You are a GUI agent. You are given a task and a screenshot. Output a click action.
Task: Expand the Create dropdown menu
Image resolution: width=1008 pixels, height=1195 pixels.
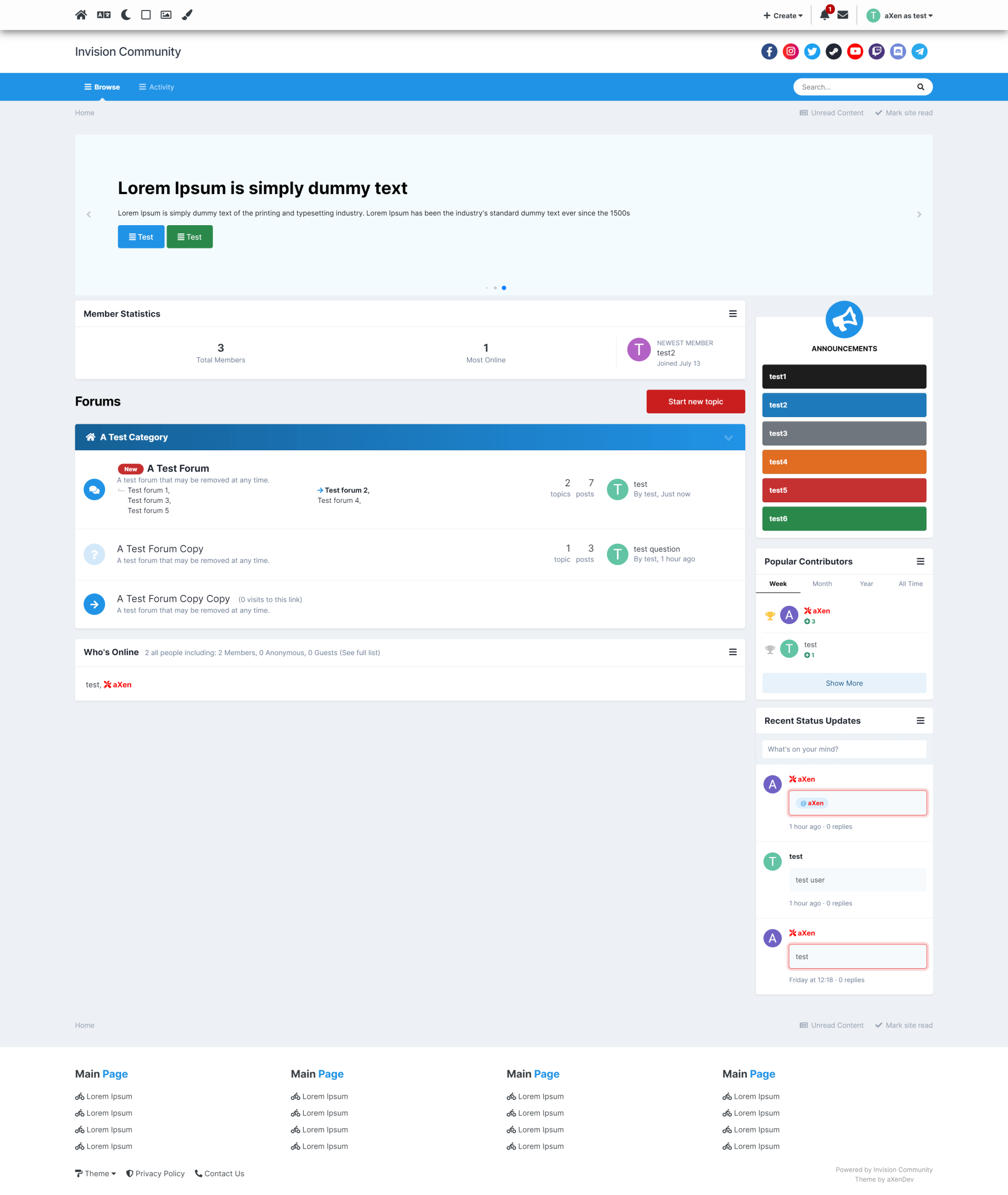[783, 15]
